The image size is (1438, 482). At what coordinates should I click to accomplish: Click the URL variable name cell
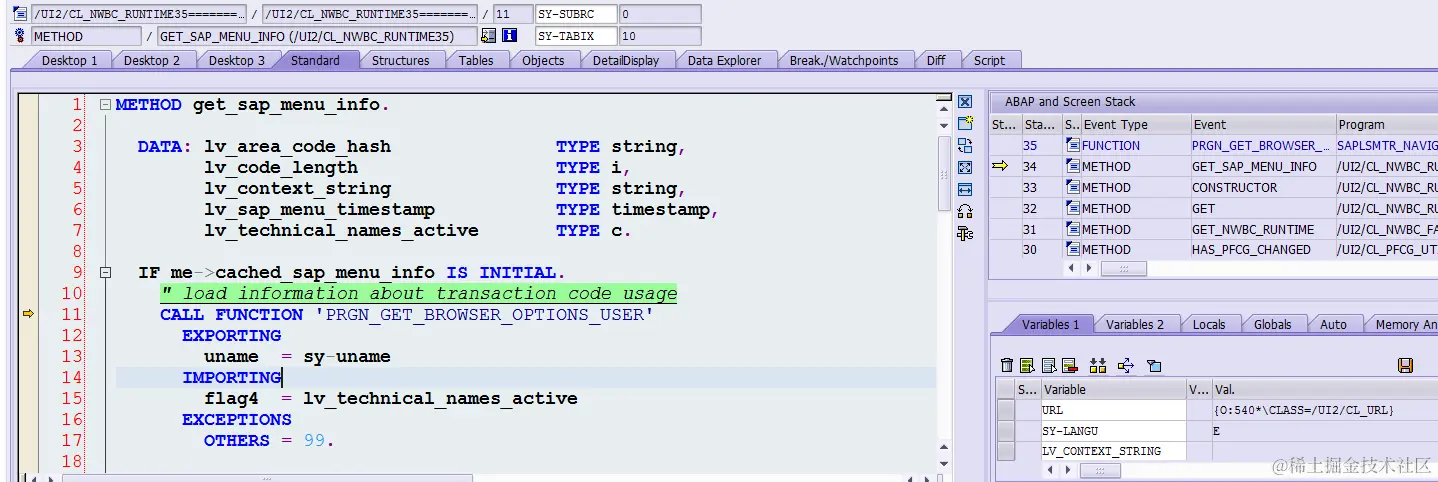(x=1113, y=410)
